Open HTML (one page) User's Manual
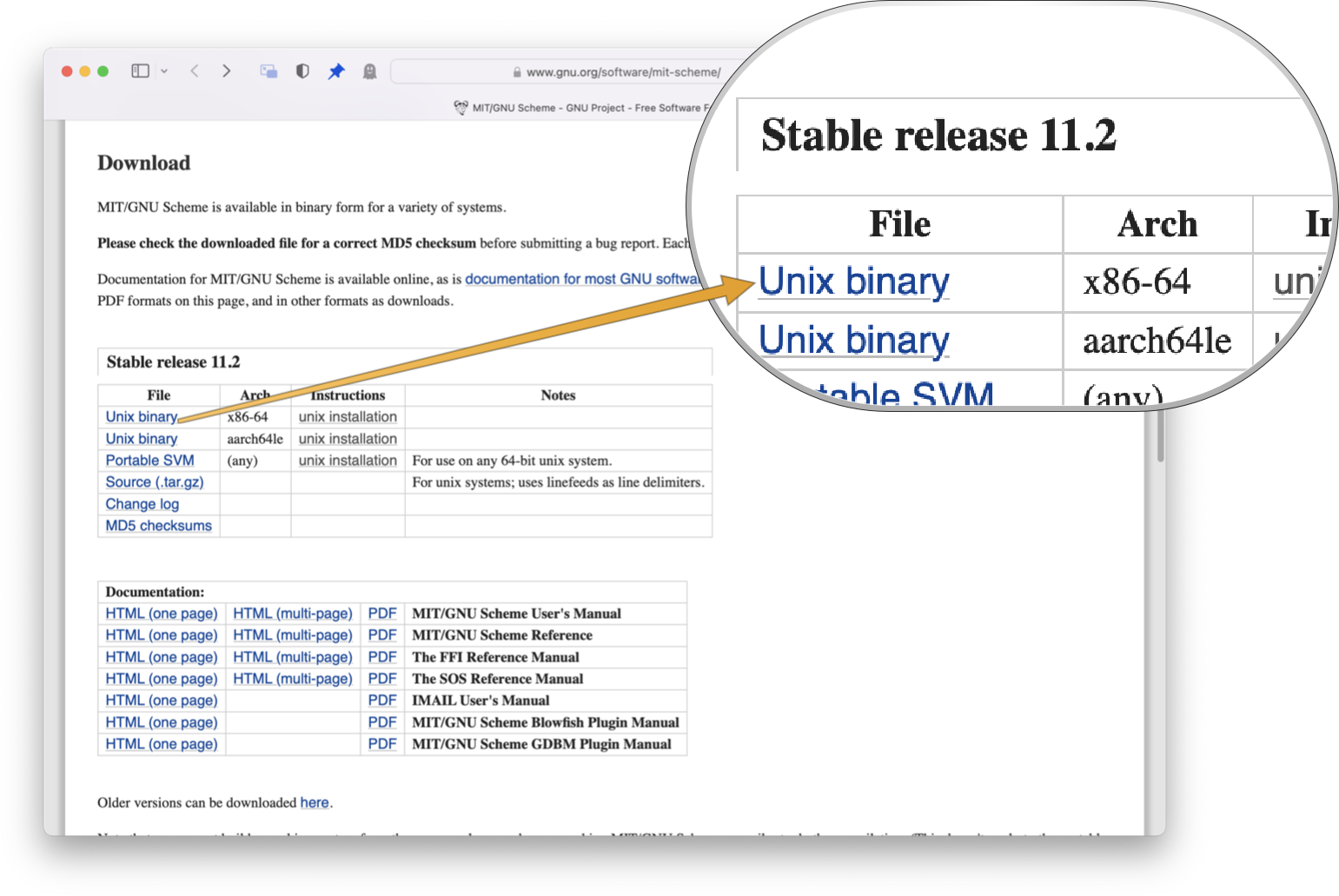This screenshot has width=1339, height=896. pyautogui.click(x=162, y=614)
